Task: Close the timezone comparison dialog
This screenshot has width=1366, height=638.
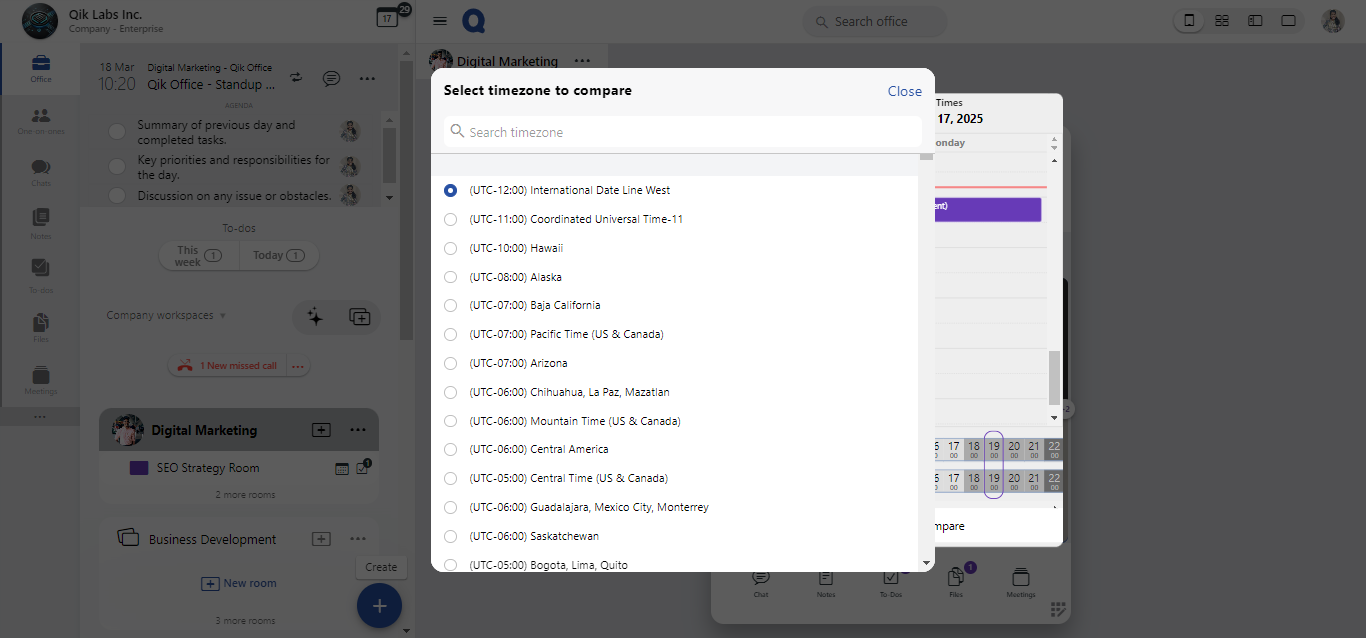Action: tap(904, 91)
